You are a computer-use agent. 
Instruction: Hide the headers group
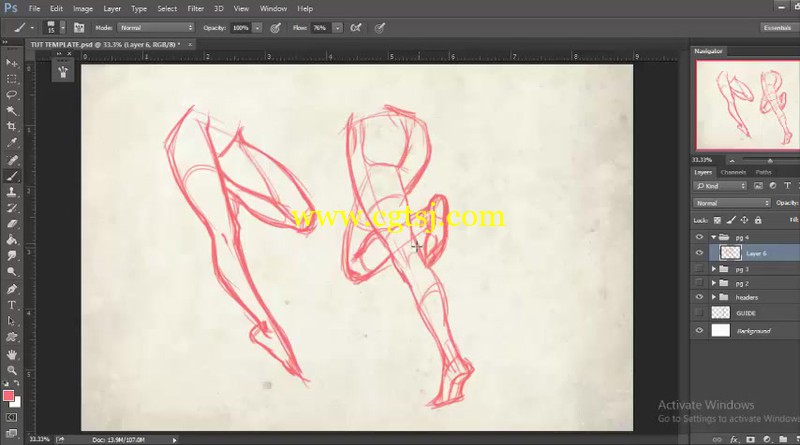pyautogui.click(x=699, y=296)
